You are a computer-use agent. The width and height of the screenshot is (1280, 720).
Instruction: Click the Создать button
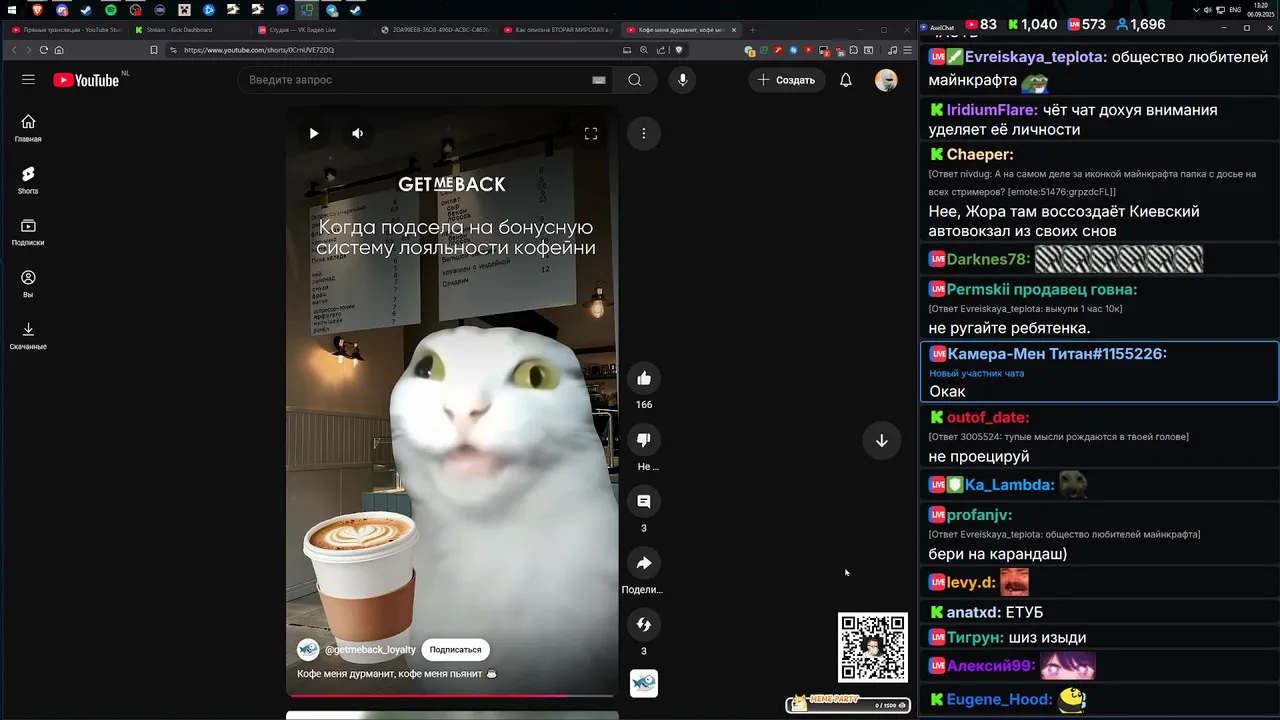[x=786, y=80]
